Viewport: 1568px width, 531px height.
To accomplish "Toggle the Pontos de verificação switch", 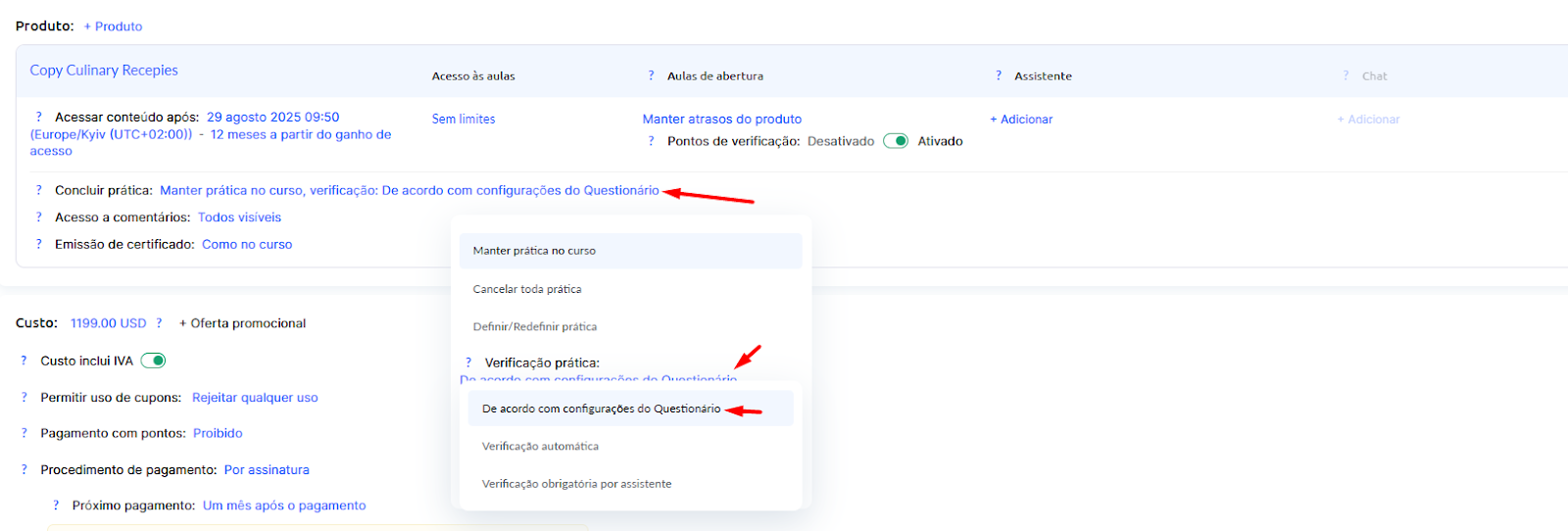I will coord(896,141).
